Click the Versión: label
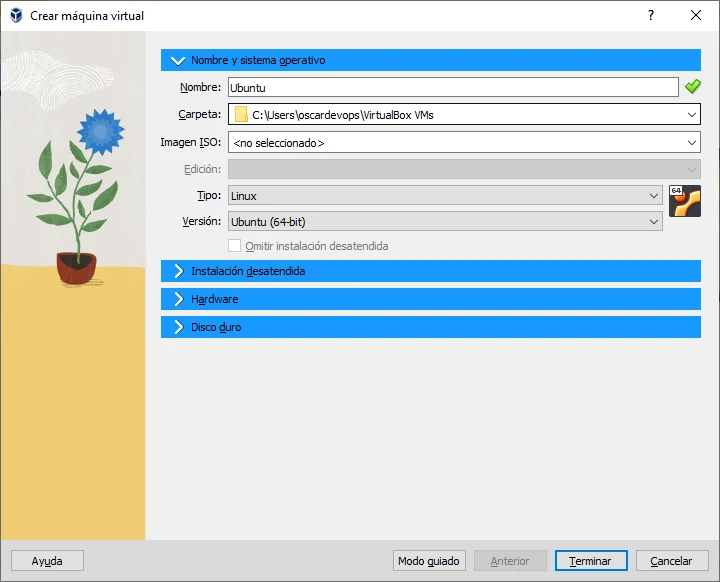The width and height of the screenshot is (720, 582). click(202, 221)
